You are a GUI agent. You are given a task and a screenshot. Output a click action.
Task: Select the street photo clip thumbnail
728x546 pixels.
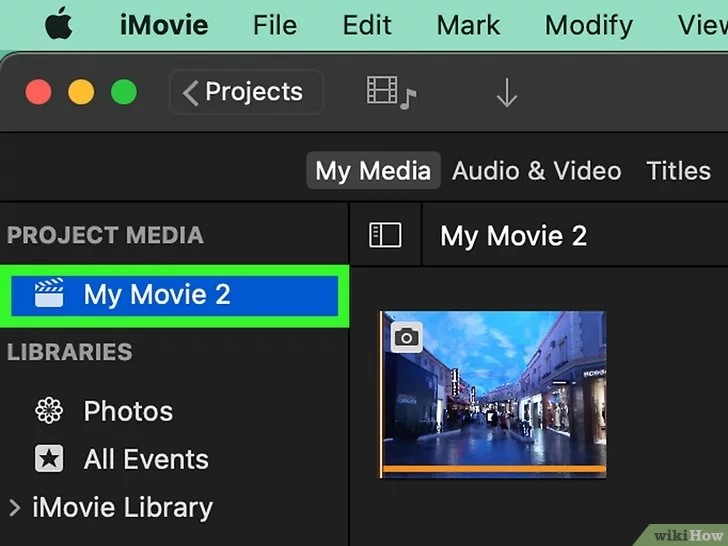pyautogui.click(x=493, y=394)
